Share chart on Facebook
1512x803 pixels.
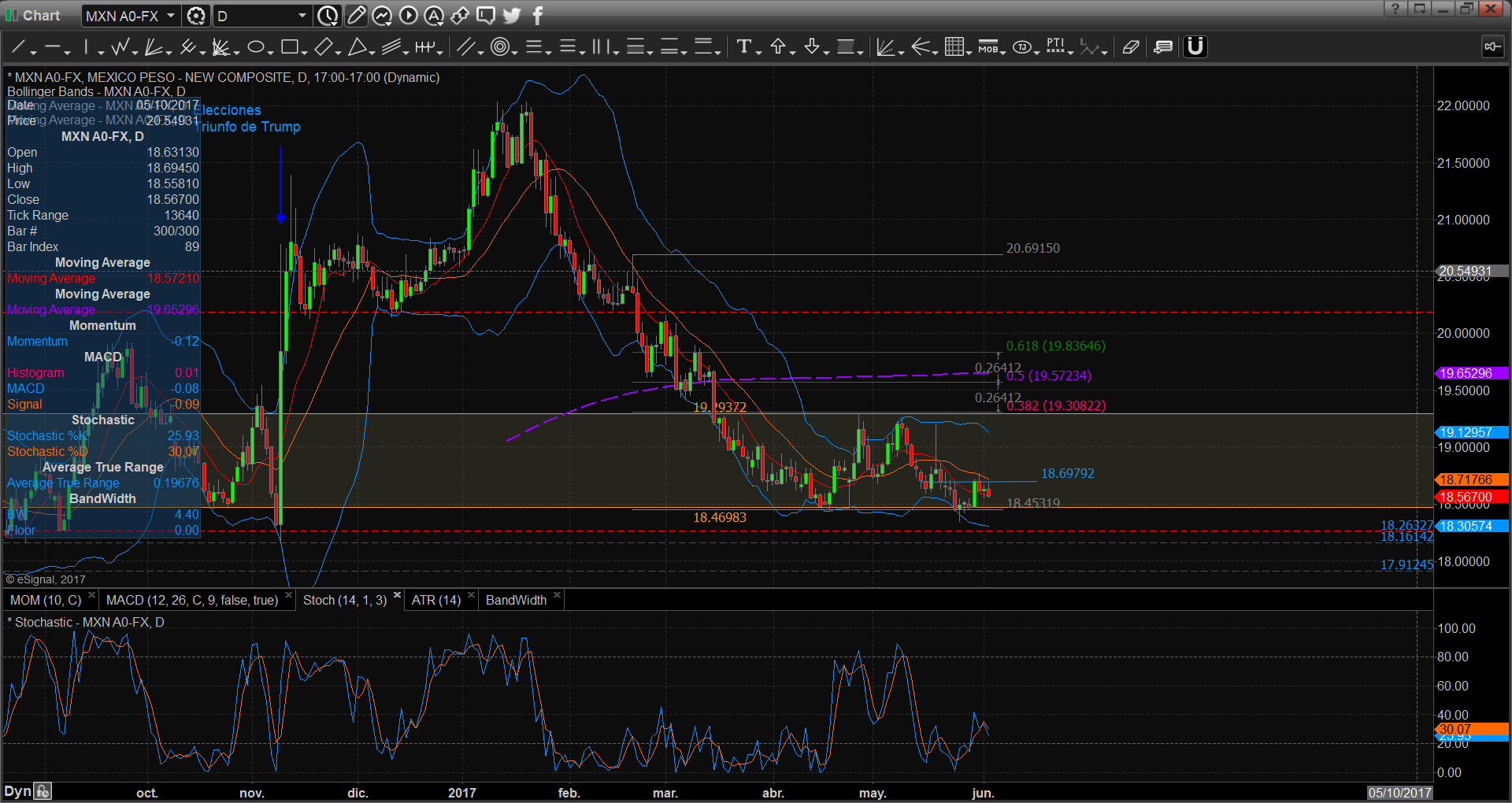538,16
